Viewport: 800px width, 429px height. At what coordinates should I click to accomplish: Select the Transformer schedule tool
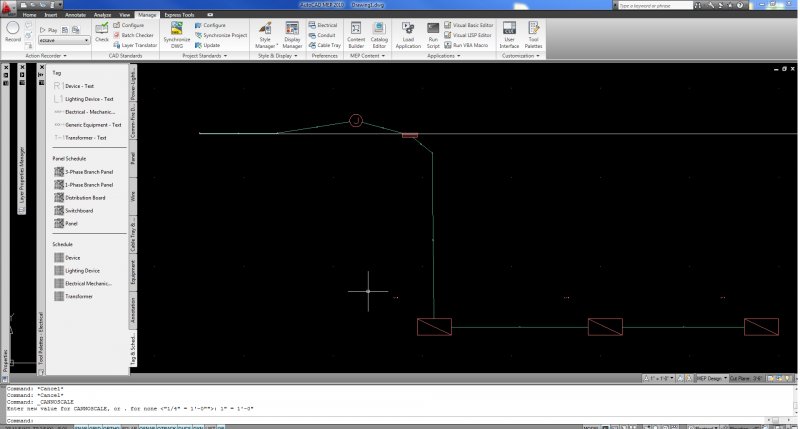73,296
